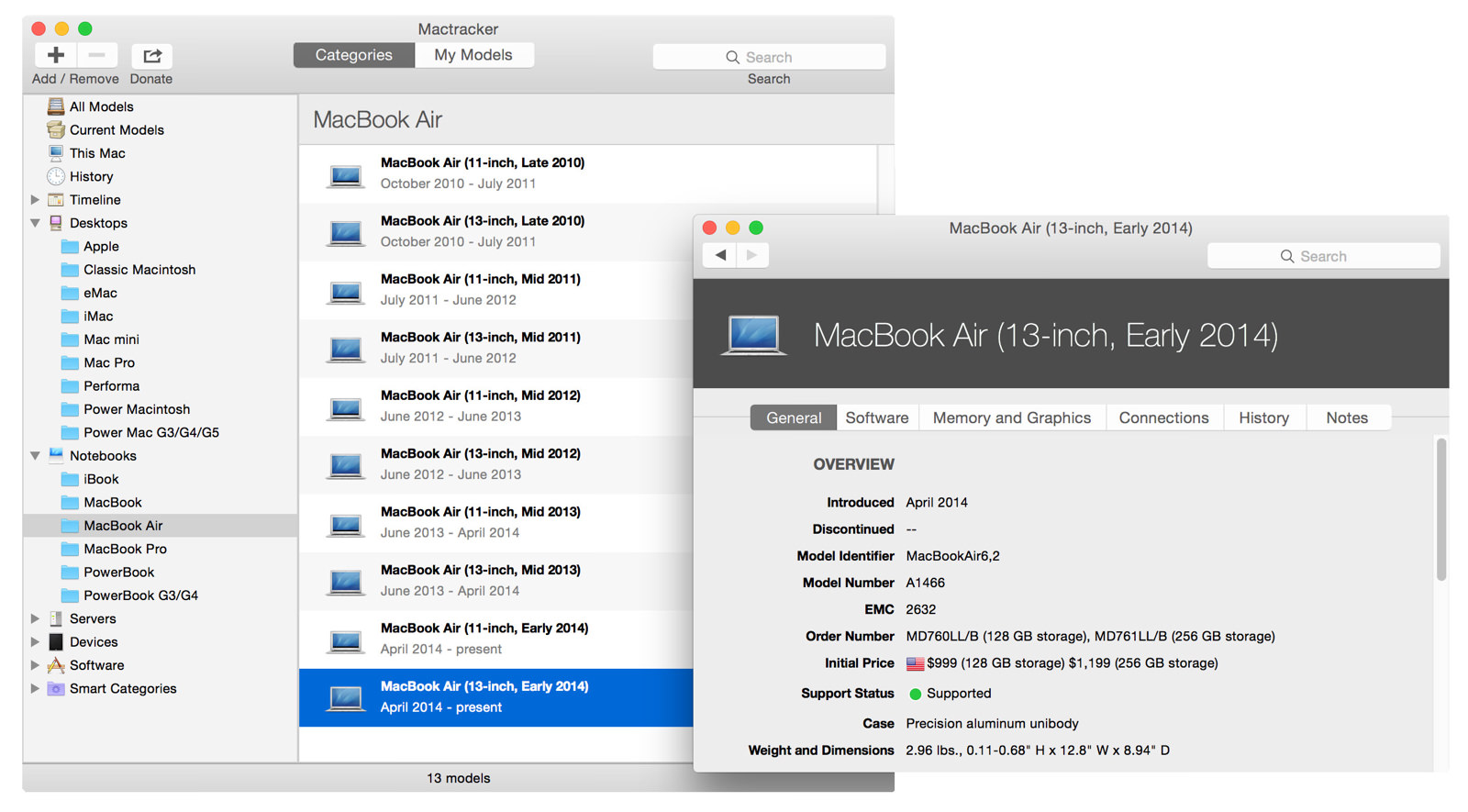Select MacBook Air (11-inch, Mid 2012) row

[x=496, y=406]
